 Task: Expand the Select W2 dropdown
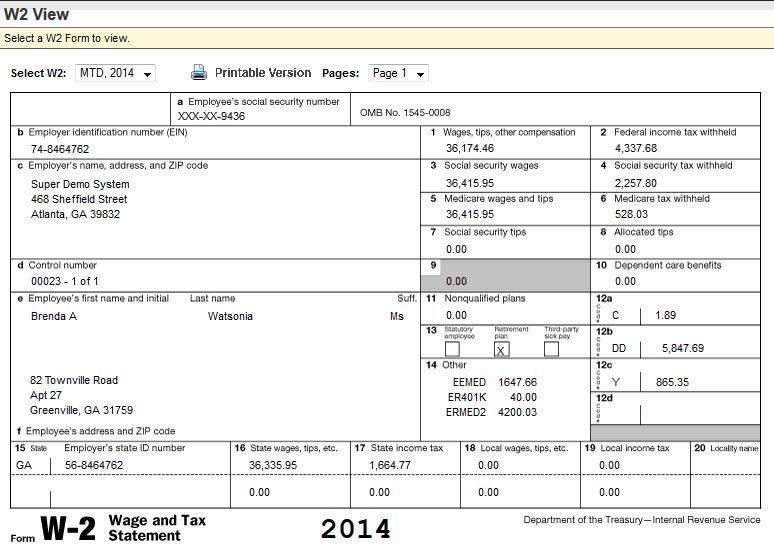click(116, 74)
